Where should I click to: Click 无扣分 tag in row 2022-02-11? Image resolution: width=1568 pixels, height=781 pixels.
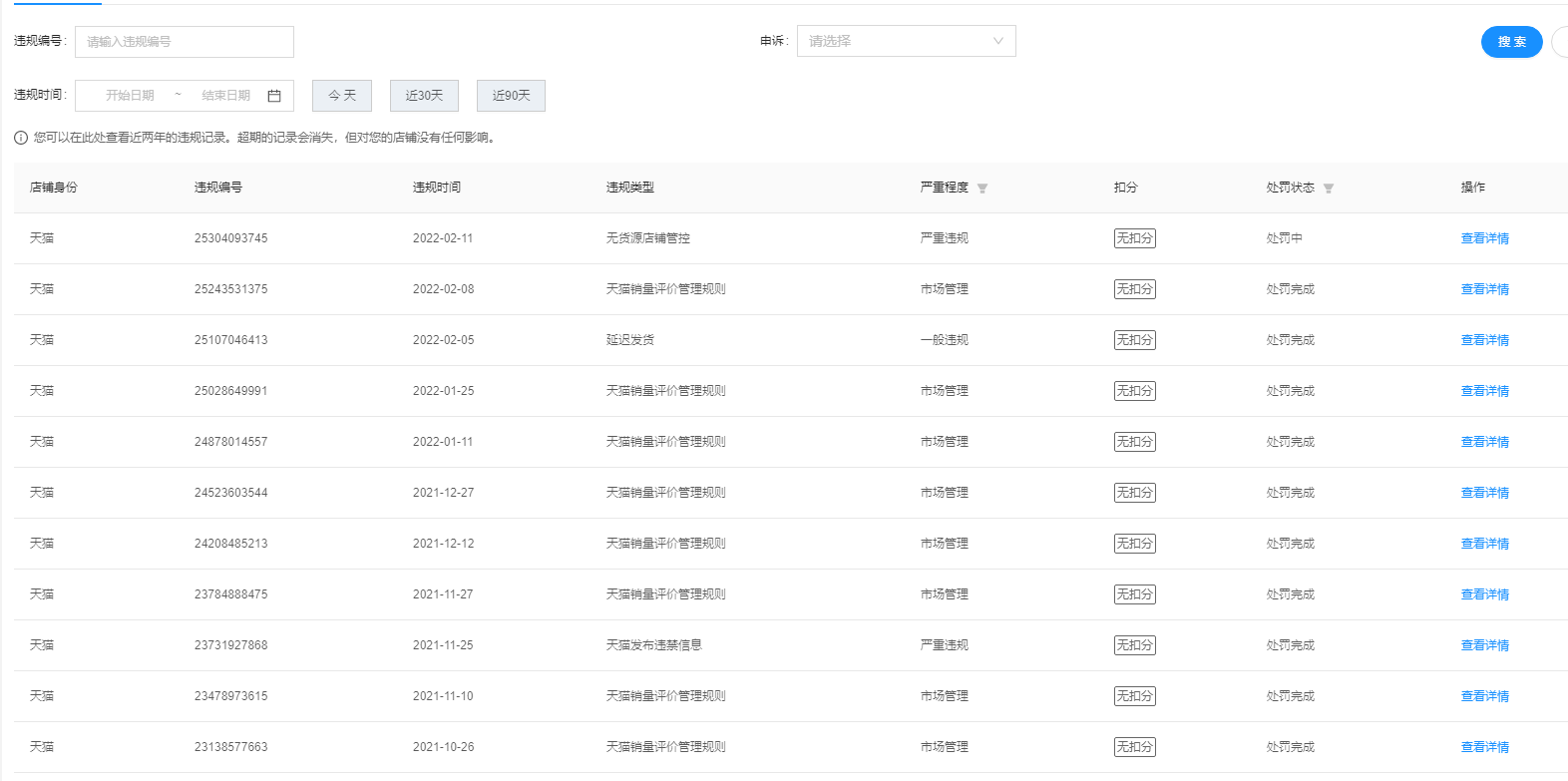tap(1135, 238)
